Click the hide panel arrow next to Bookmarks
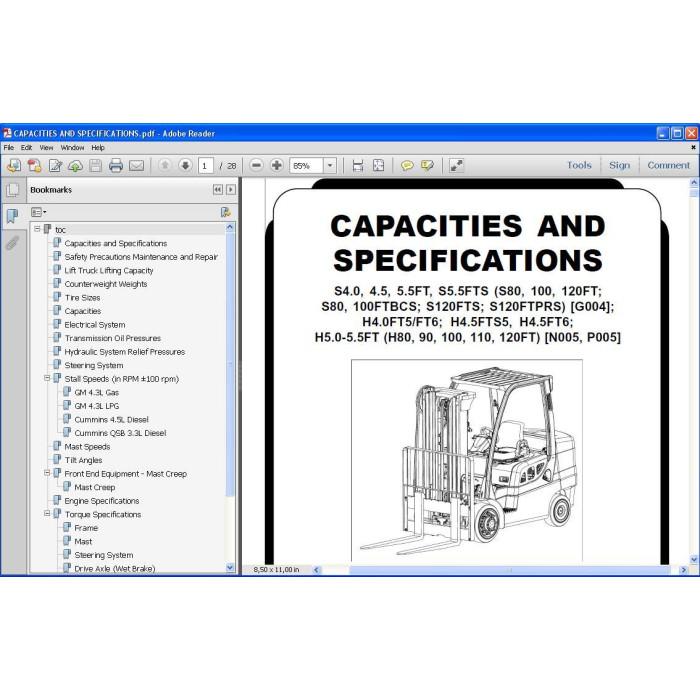 [x=231, y=190]
